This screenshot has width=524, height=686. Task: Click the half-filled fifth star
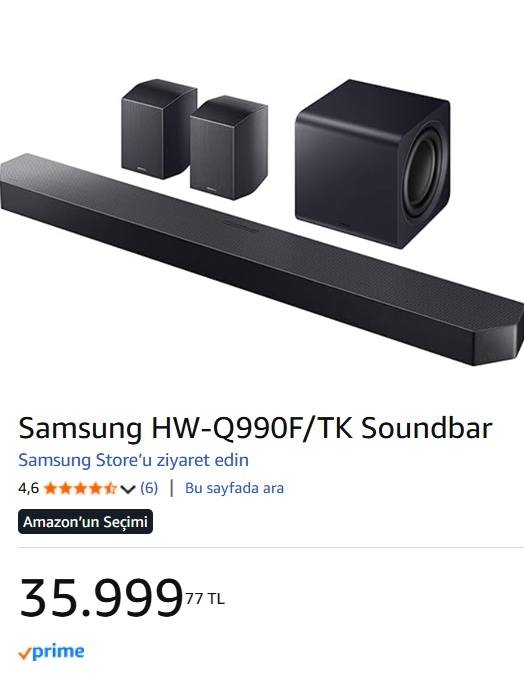(x=110, y=488)
